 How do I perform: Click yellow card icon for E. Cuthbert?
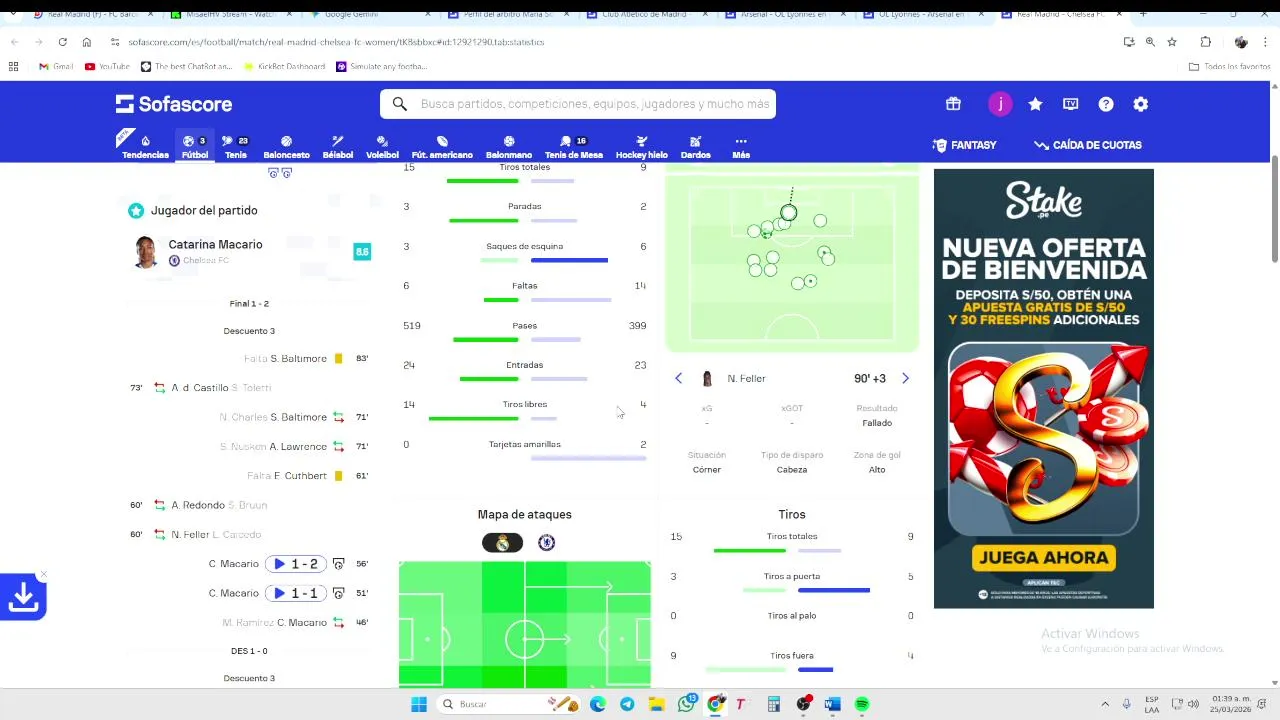338,476
